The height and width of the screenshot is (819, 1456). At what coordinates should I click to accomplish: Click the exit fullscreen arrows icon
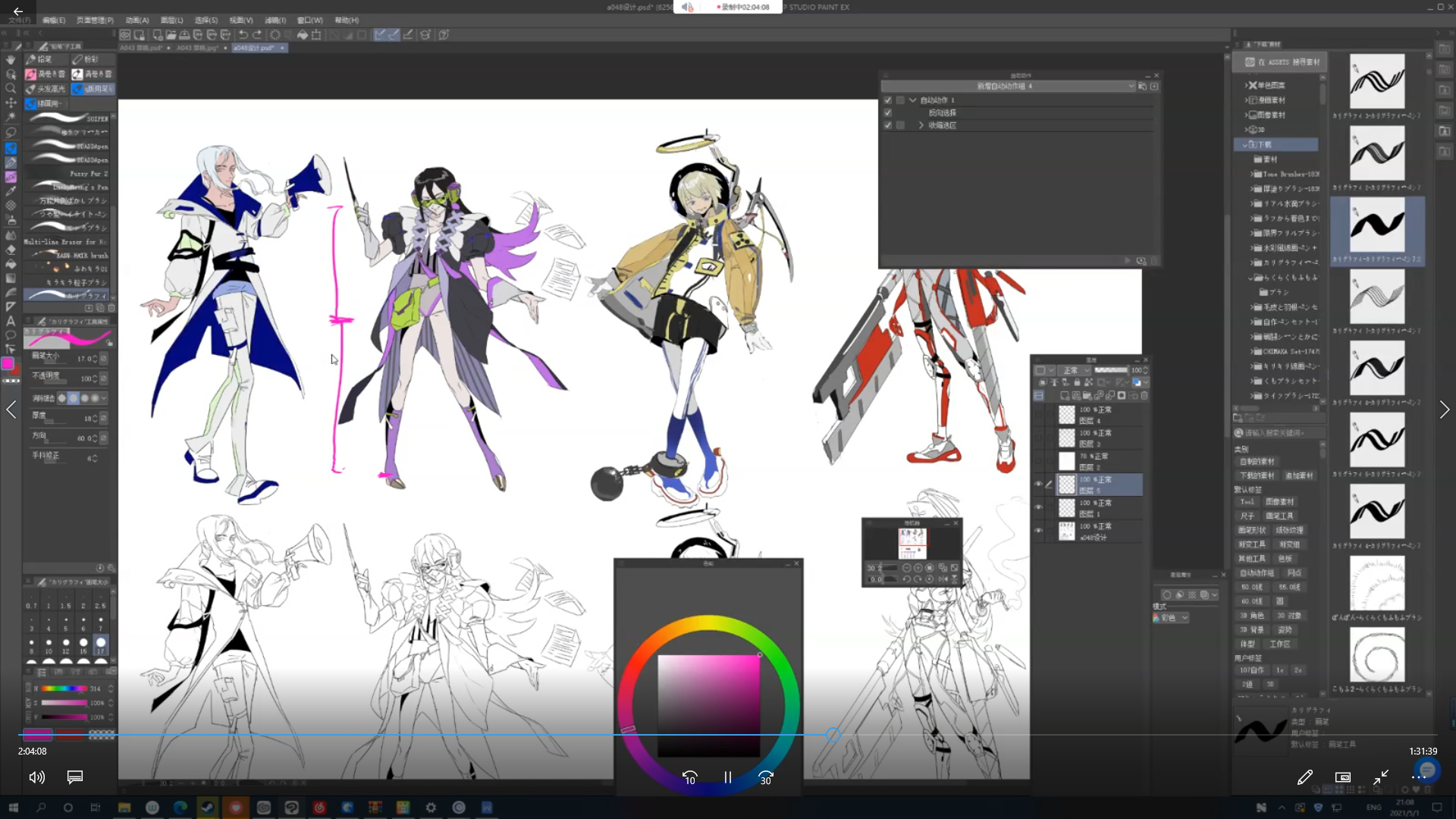click(1381, 777)
